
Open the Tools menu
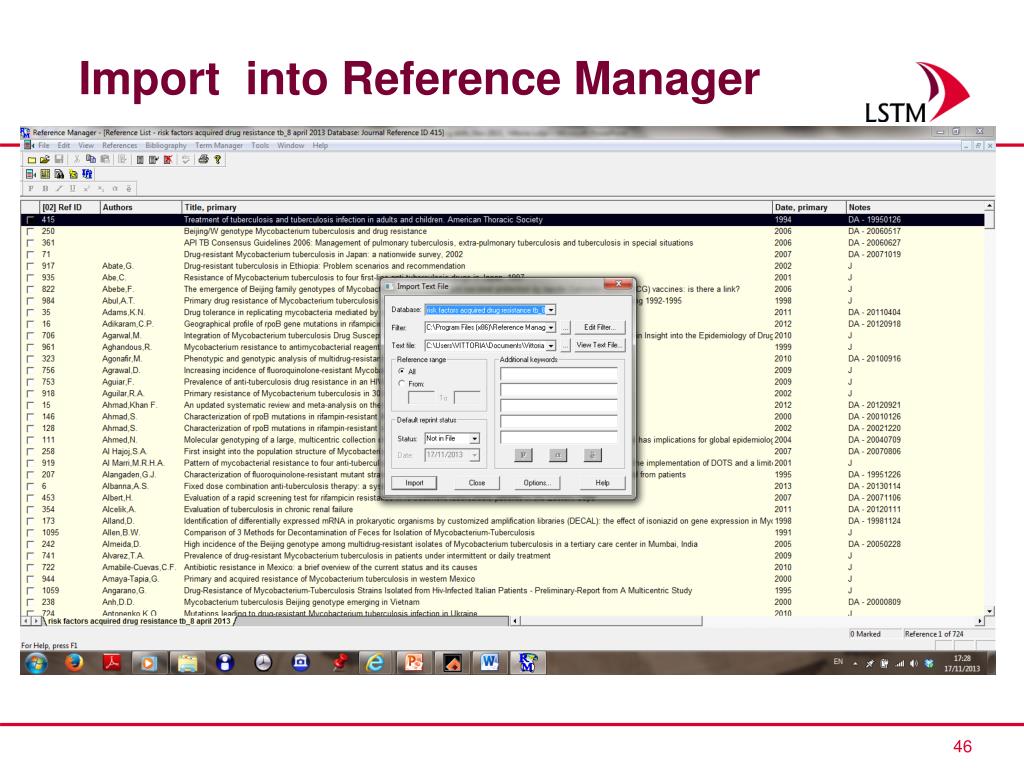[260, 146]
